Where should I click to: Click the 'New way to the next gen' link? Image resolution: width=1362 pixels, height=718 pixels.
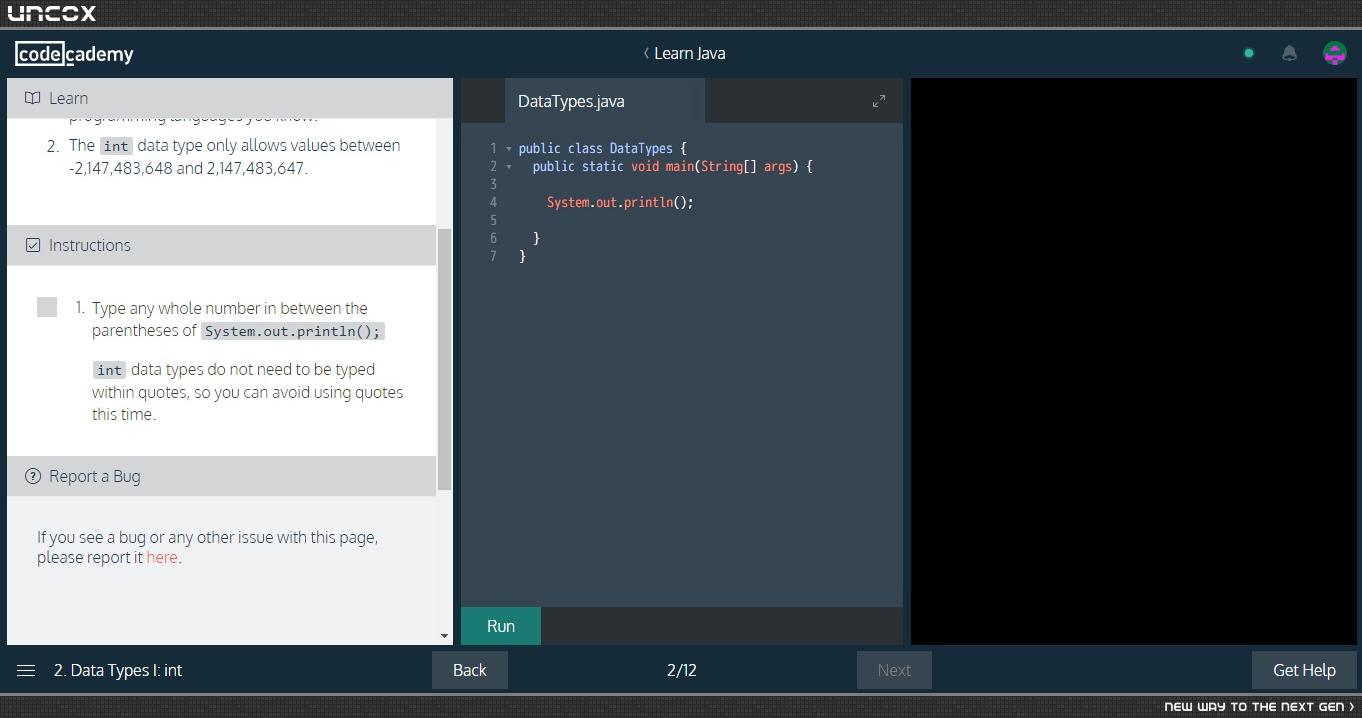pyautogui.click(x=1260, y=706)
